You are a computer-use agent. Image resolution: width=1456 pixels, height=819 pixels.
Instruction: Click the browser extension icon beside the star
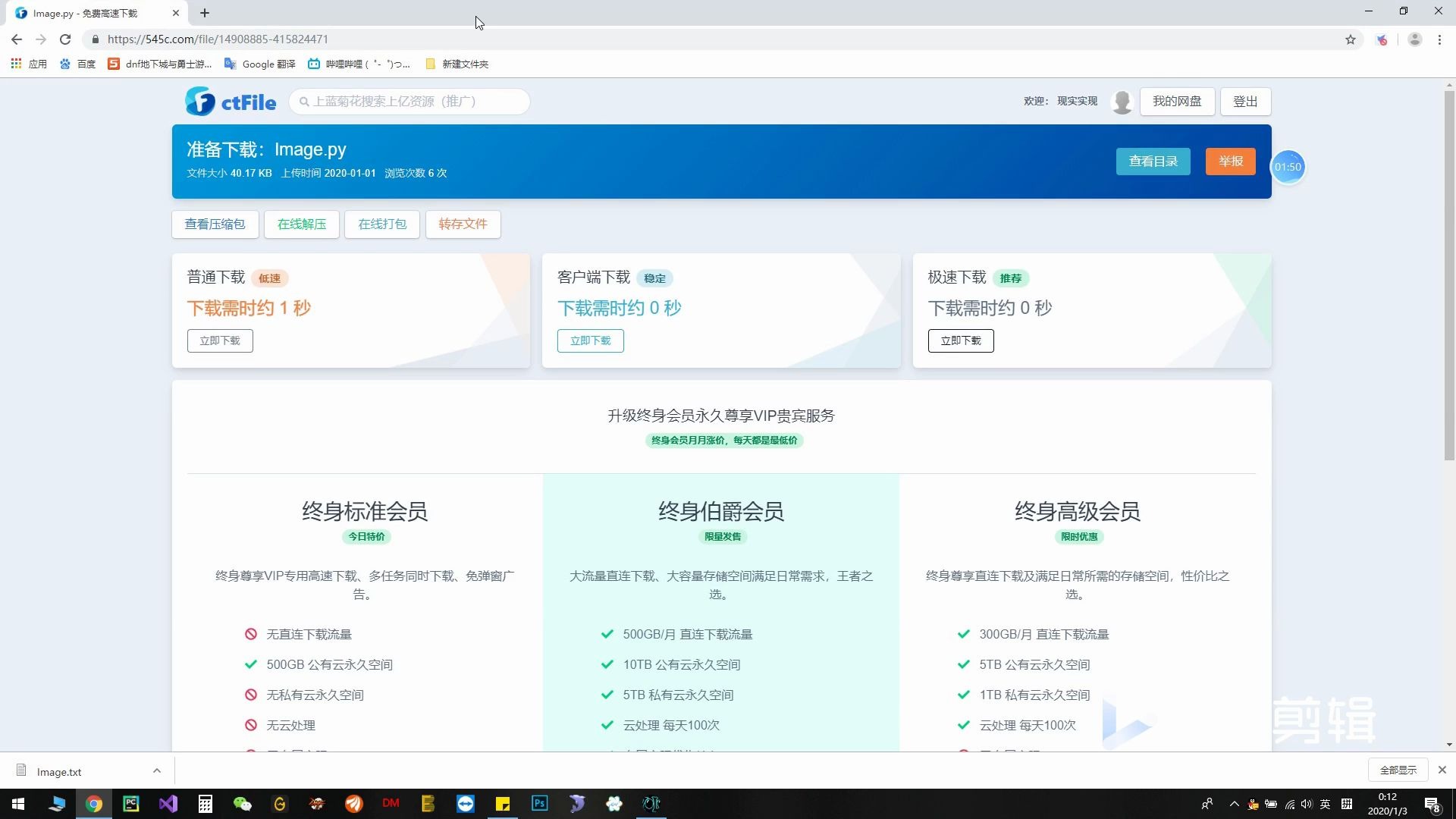(x=1382, y=39)
